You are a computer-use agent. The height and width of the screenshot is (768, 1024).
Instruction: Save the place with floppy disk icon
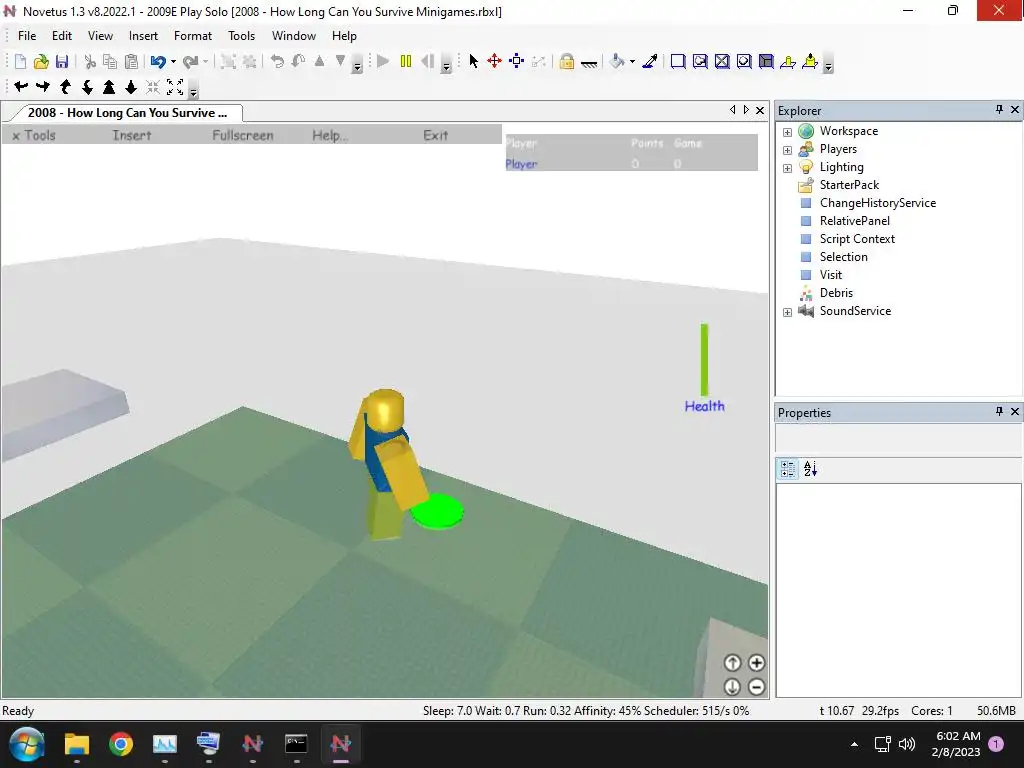62,61
